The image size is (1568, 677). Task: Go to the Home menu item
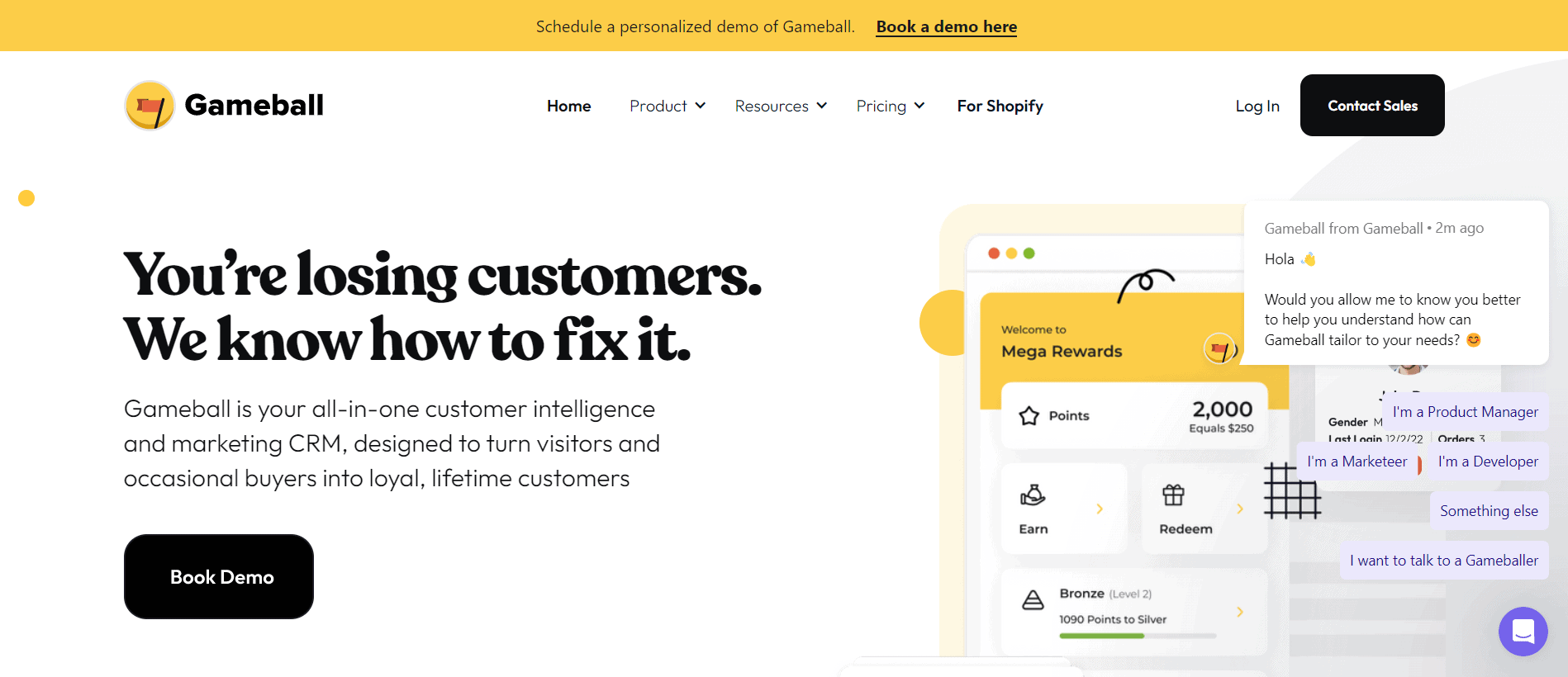click(568, 106)
